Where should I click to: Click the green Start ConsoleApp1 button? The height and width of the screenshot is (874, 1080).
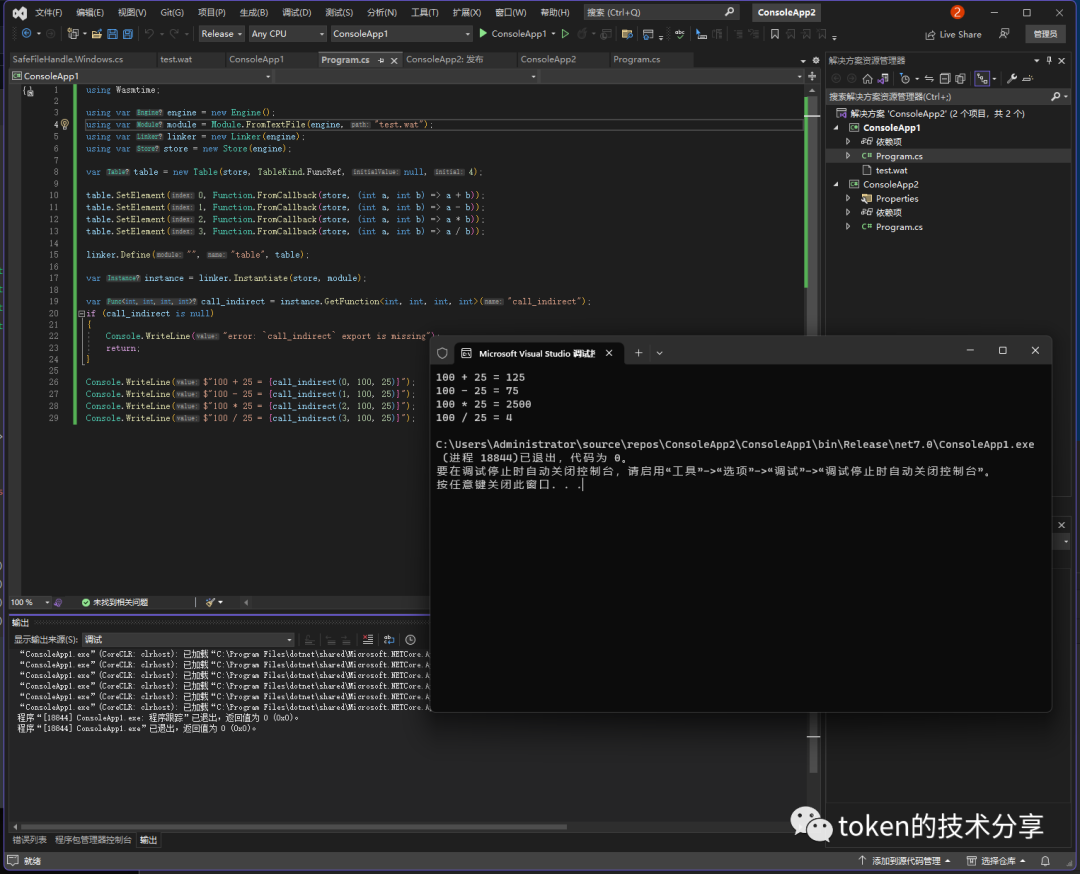[484, 34]
